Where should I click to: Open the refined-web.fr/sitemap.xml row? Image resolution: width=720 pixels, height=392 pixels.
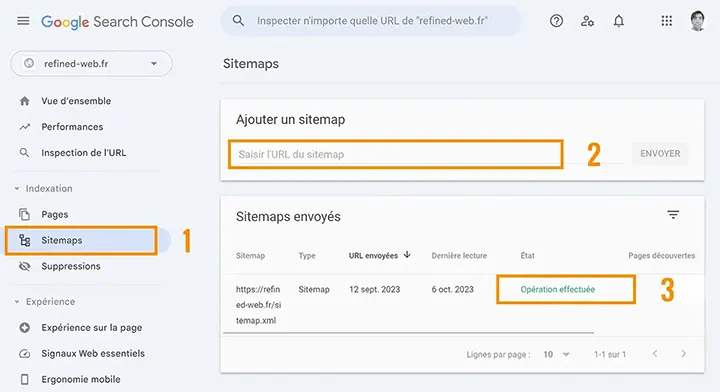pos(462,304)
